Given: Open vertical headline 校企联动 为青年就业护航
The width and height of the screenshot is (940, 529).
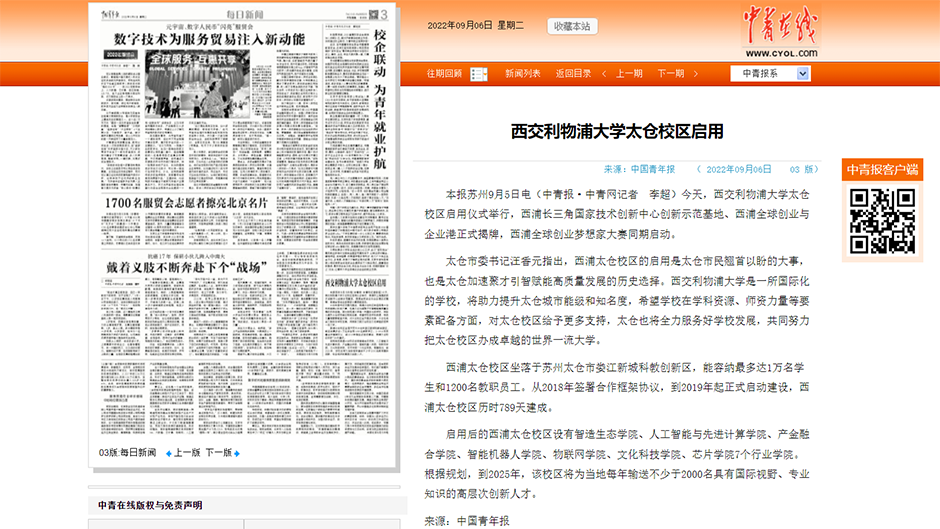Looking at the screenshot, I should [379, 100].
